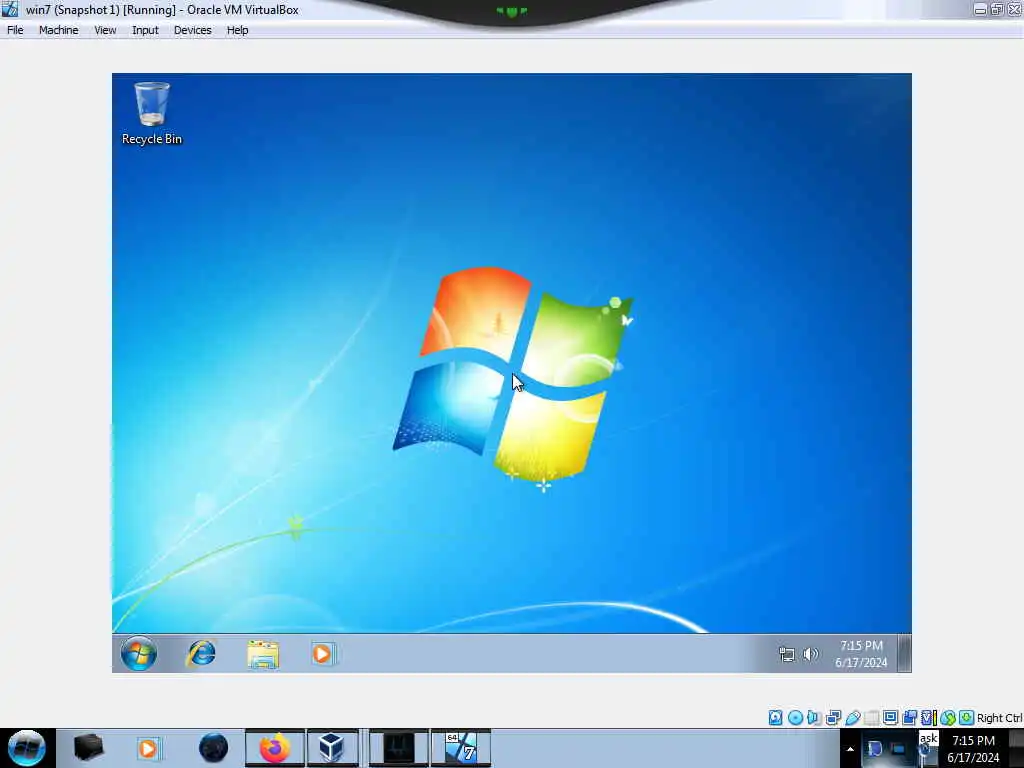Click the Right Ctrl host key label
This screenshot has height=768, width=1024.
(x=999, y=718)
